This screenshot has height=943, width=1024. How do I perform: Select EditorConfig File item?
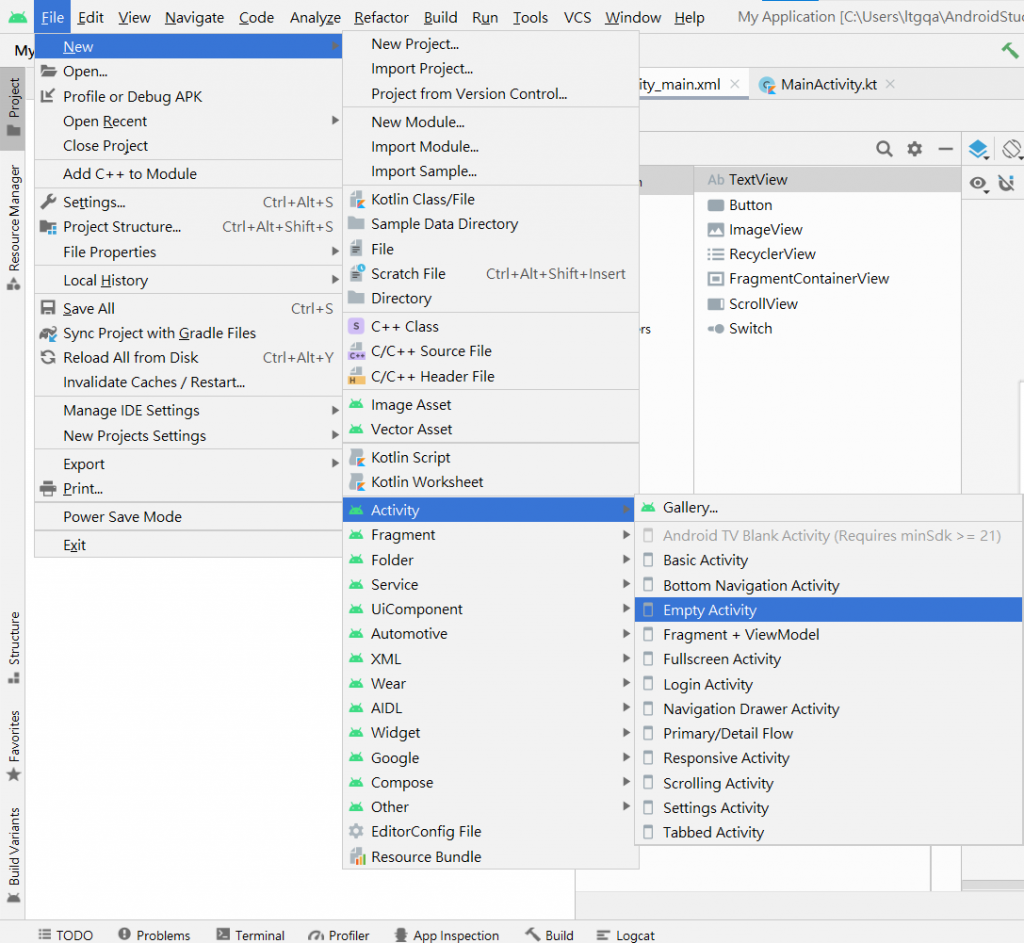pyautogui.click(x=490, y=831)
